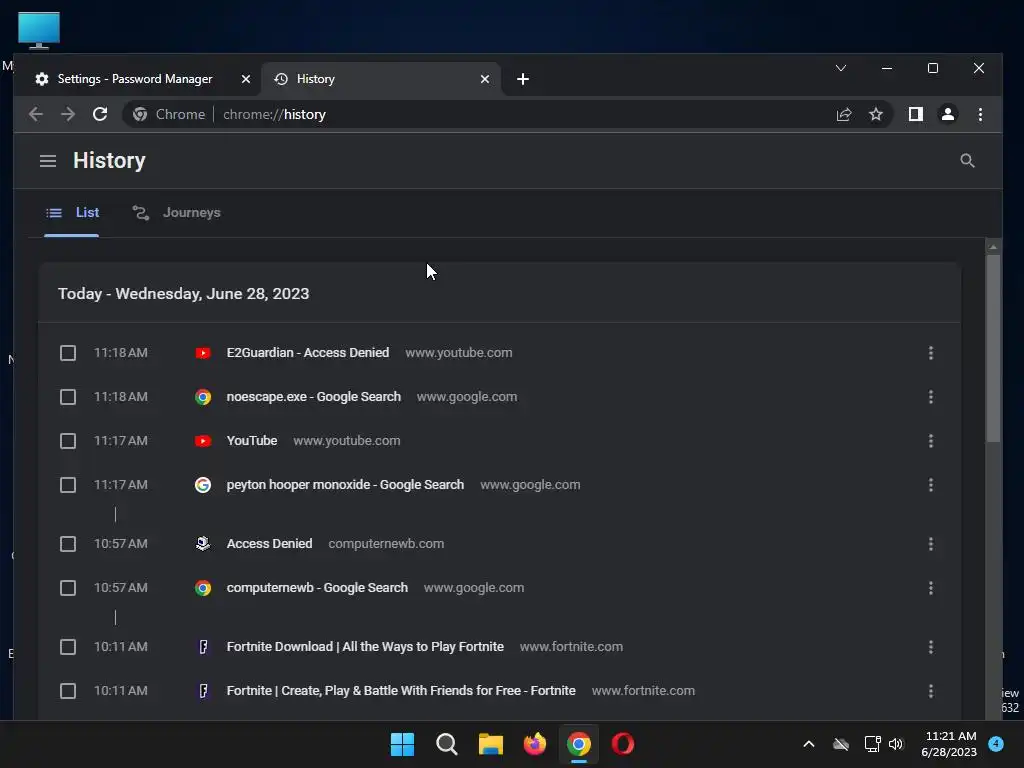
Task: Open the Windows Start menu
Action: [402, 744]
